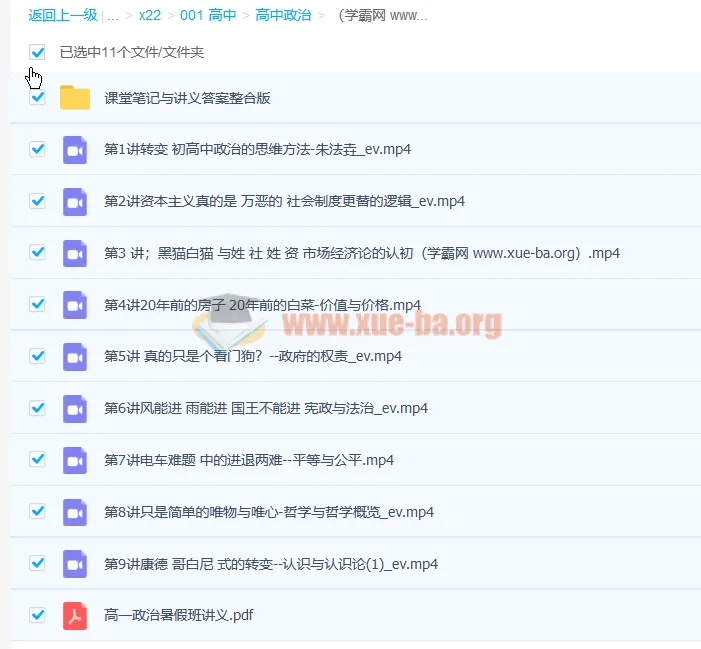Open 第7讲电车难题 平等与公平.mp4 name
Viewport: 701px width, 649px height.
[x=249, y=460]
